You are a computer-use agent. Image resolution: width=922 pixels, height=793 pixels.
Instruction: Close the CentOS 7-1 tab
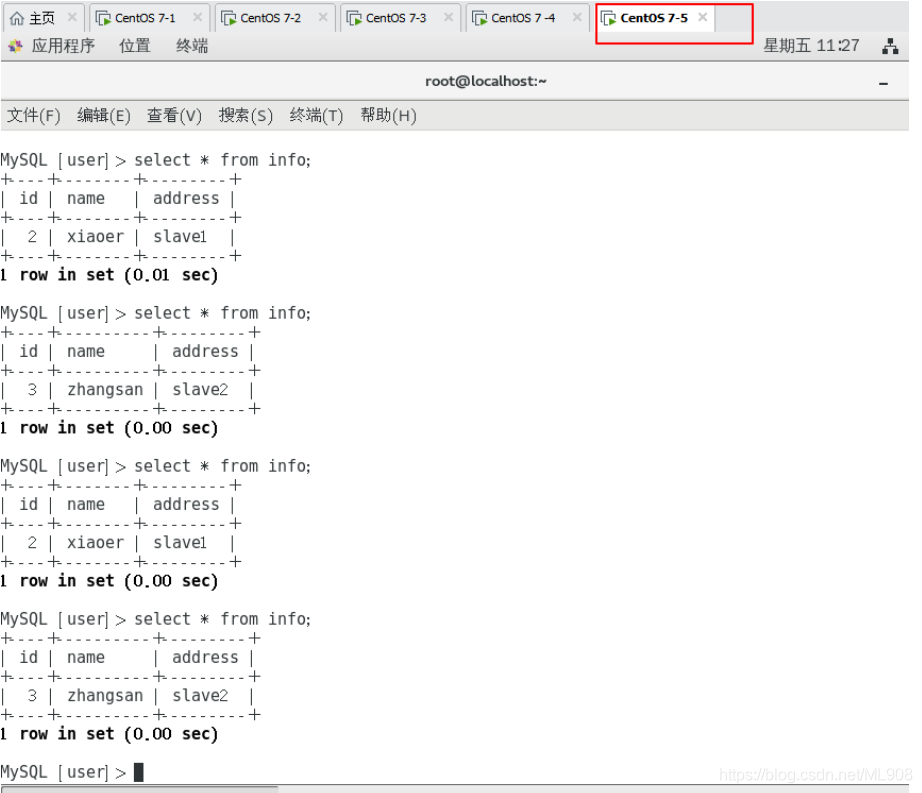[x=198, y=18]
